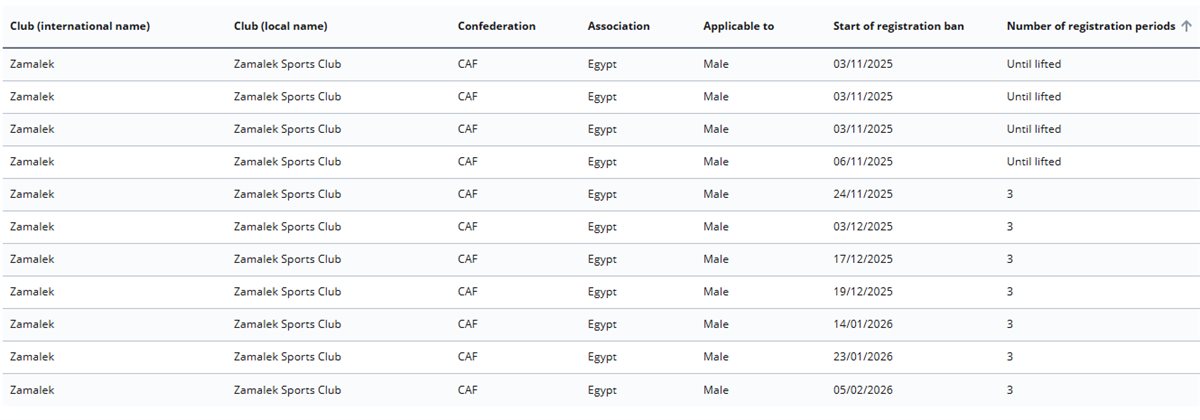Sort table by Applicable to header
Screen dimensions: 1200x420
coord(738,26)
